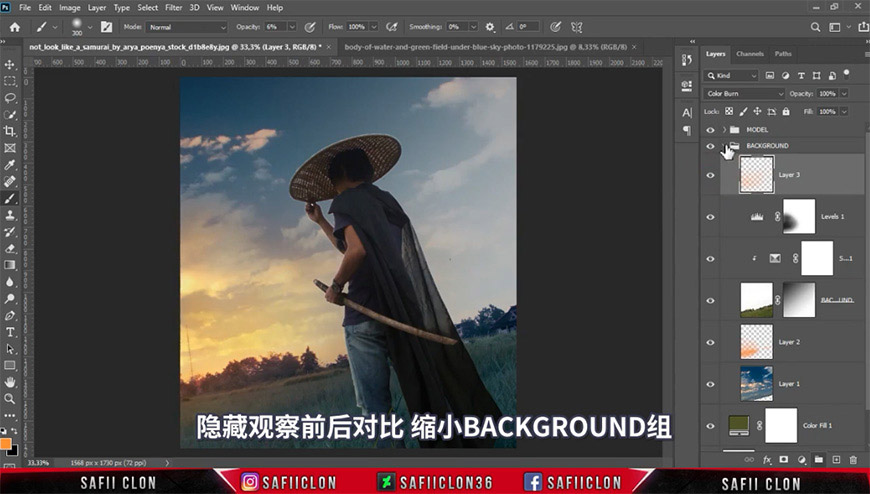Screen dimensions: 870x494
Task: Click the zoom percentage 33.33% field
Action: pos(38,463)
